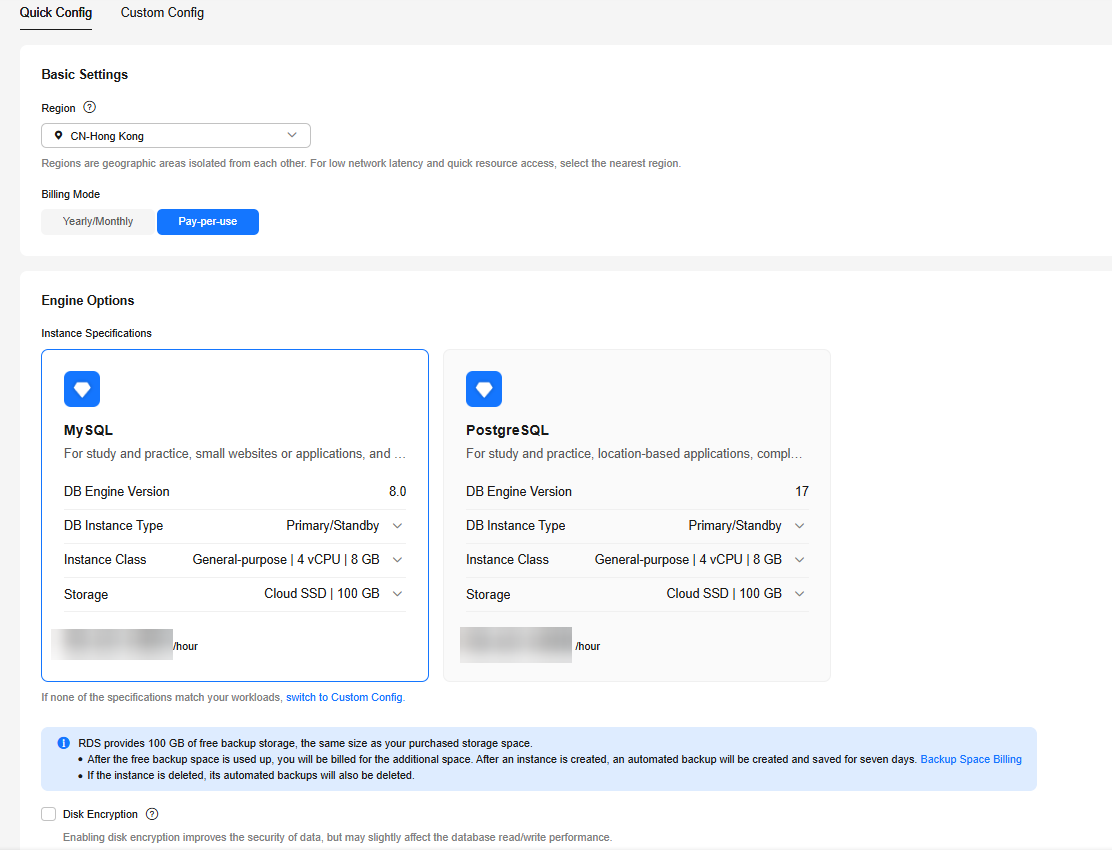
Task: Click the PostgreSQL description 'location-based applications'
Action: tap(674, 454)
